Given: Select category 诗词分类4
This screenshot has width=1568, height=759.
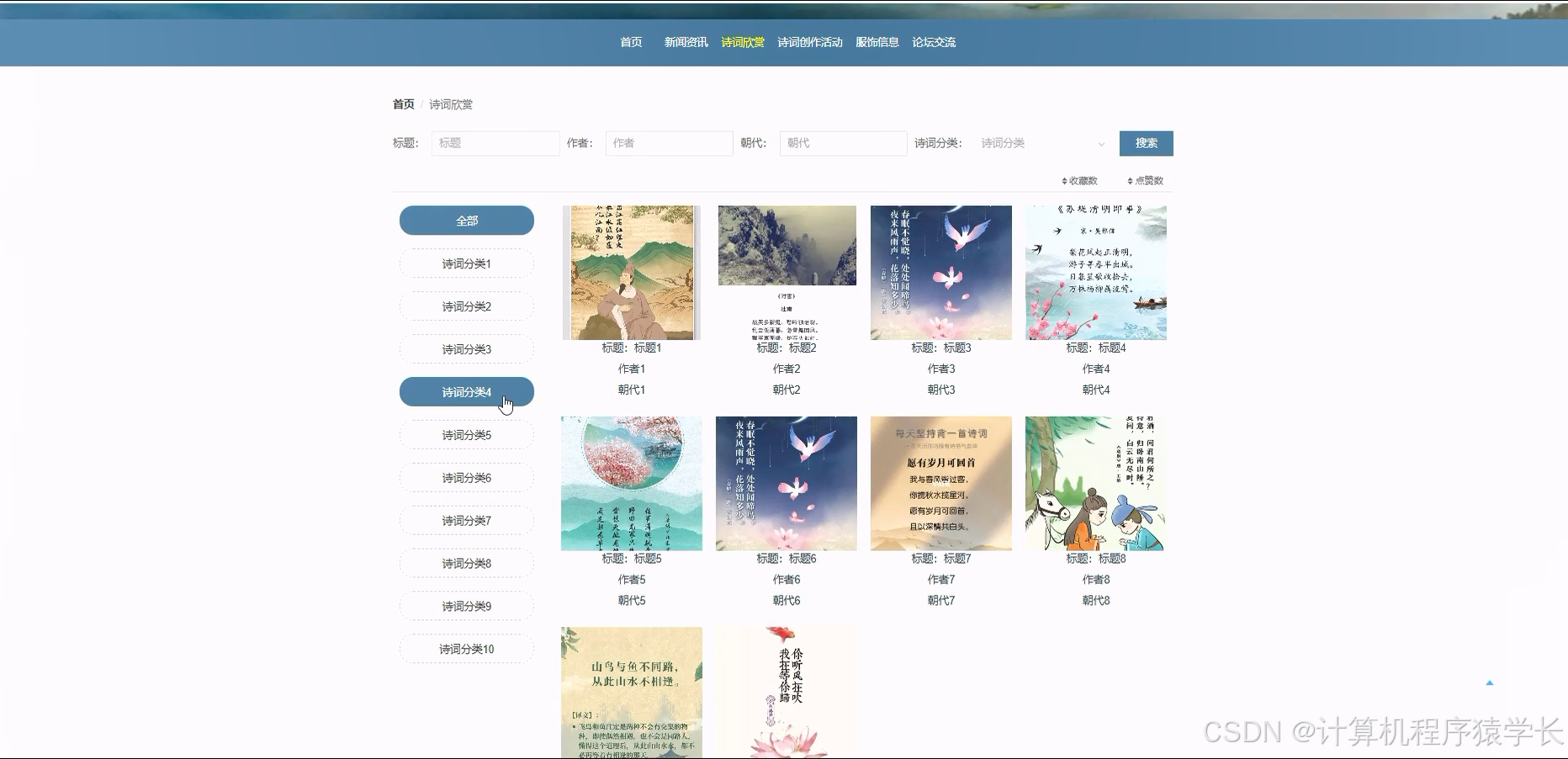Looking at the screenshot, I should tap(466, 391).
